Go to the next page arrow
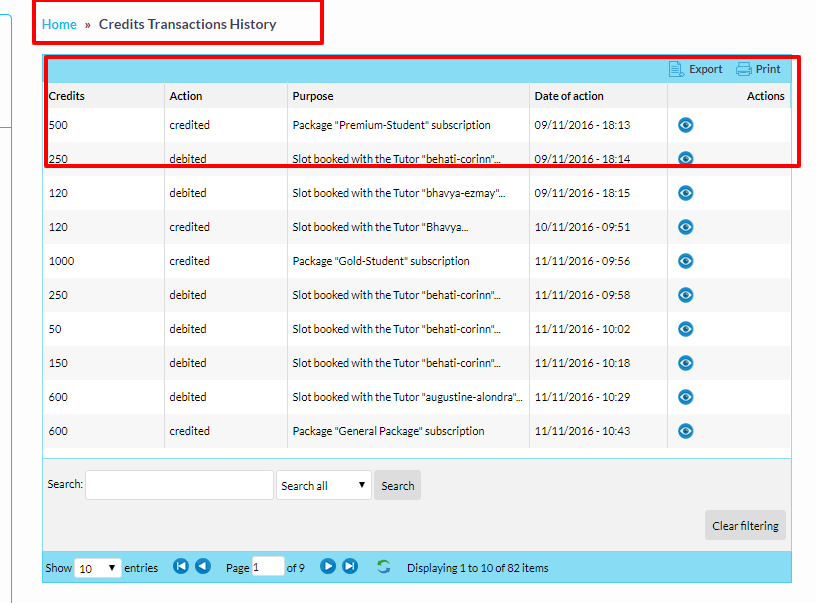The height and width of the screenshot is (603, 816). (x=328, y=567)
